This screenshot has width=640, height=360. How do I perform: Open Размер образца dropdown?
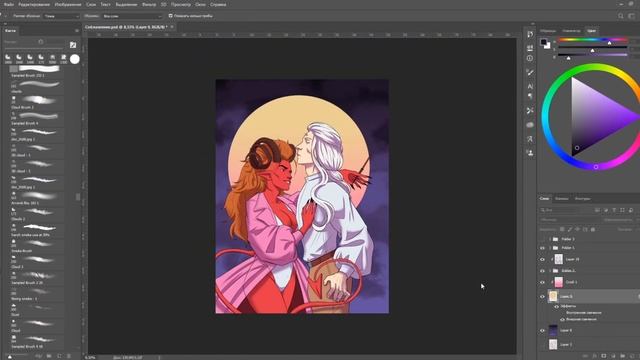pyautogui.click(x=62, y=16)
